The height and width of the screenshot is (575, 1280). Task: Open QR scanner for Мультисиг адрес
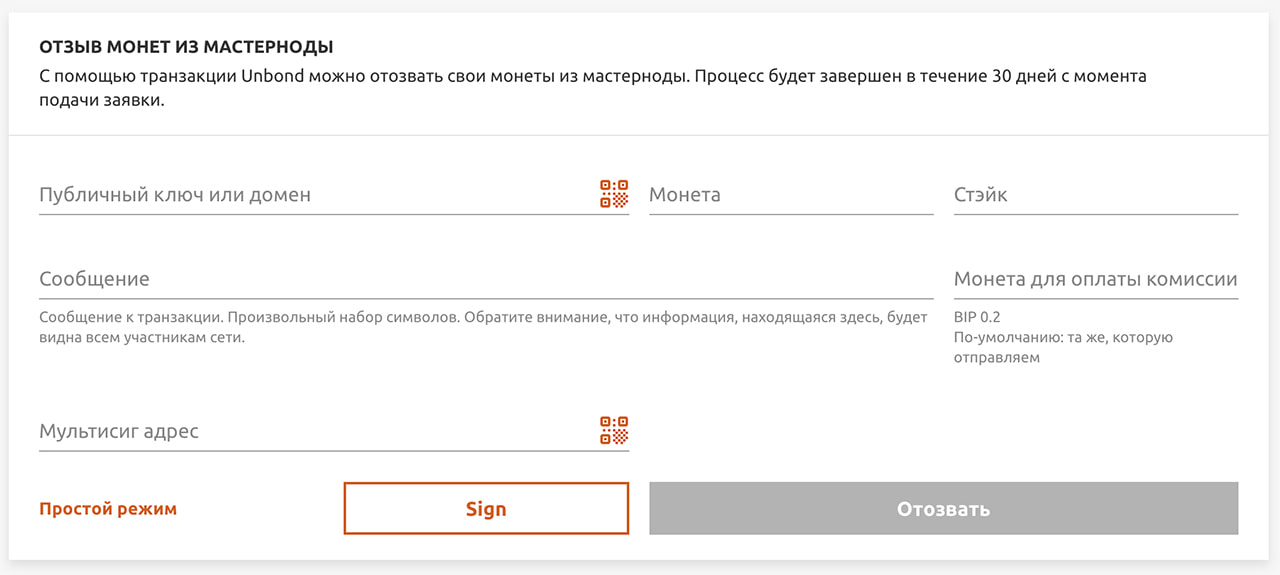pyautogui.click(x=614, y=430)
